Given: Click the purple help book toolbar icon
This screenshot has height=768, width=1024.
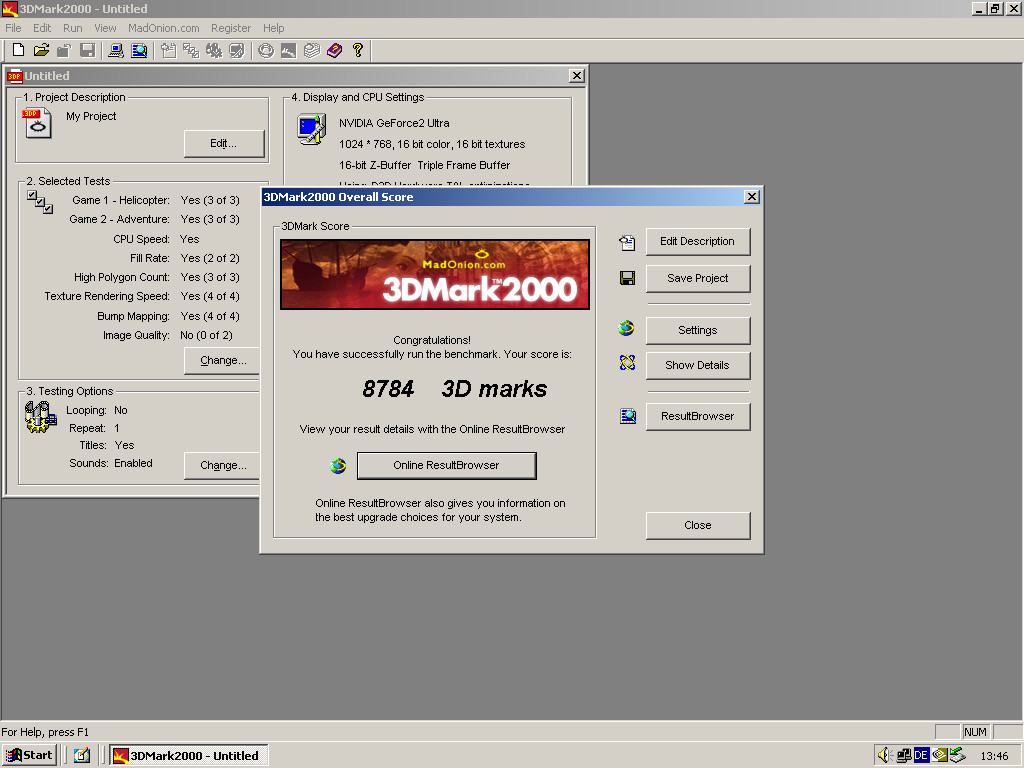Looking at the screenshot, I should click(334, 50).
